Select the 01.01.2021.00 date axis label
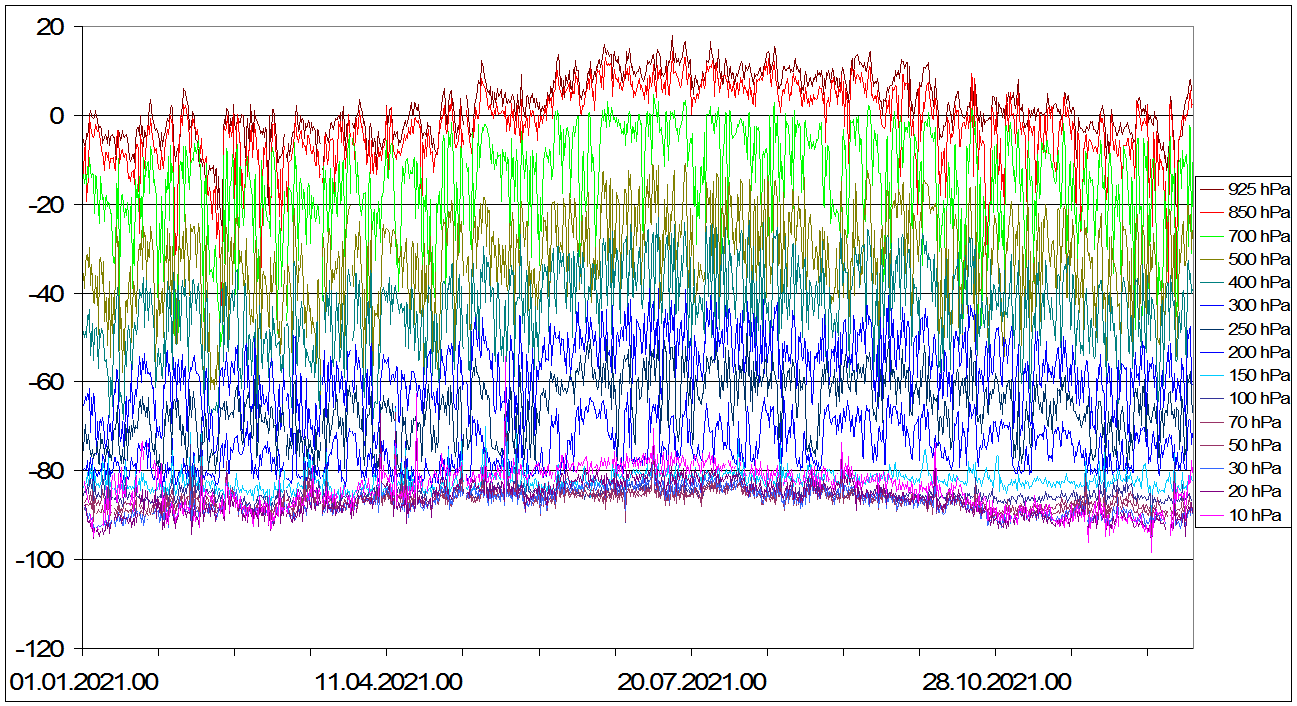The width and height of the screenshot is (1297, 706). pos(84,683)
